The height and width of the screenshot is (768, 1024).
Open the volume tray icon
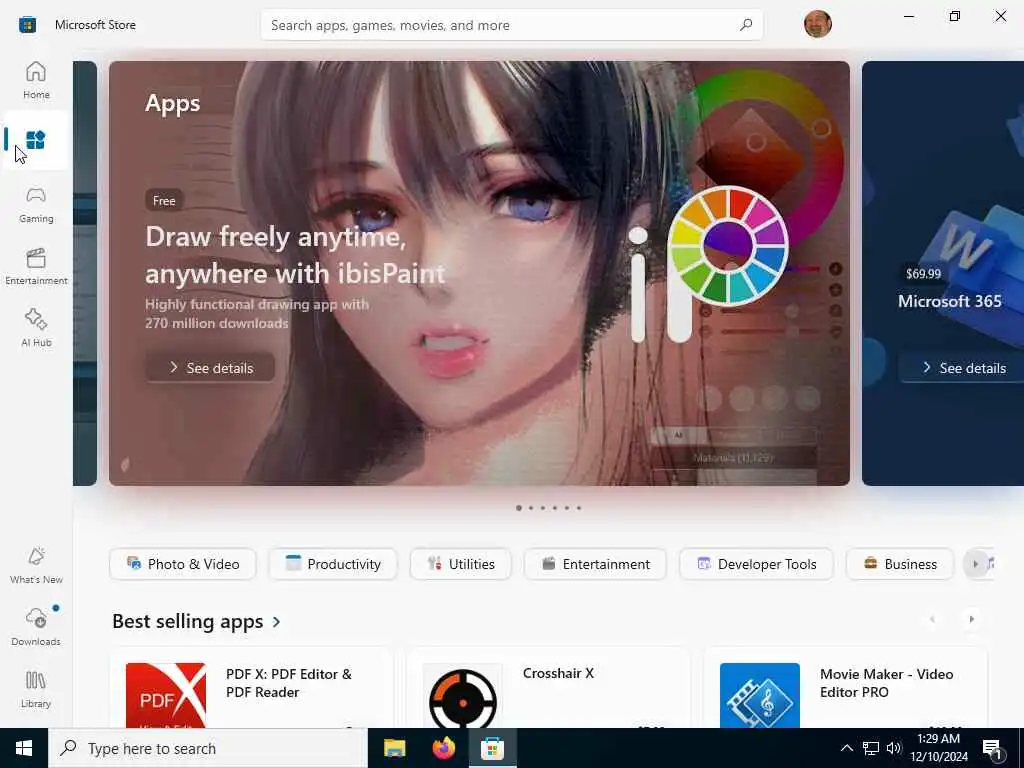(x=894, y=748)
